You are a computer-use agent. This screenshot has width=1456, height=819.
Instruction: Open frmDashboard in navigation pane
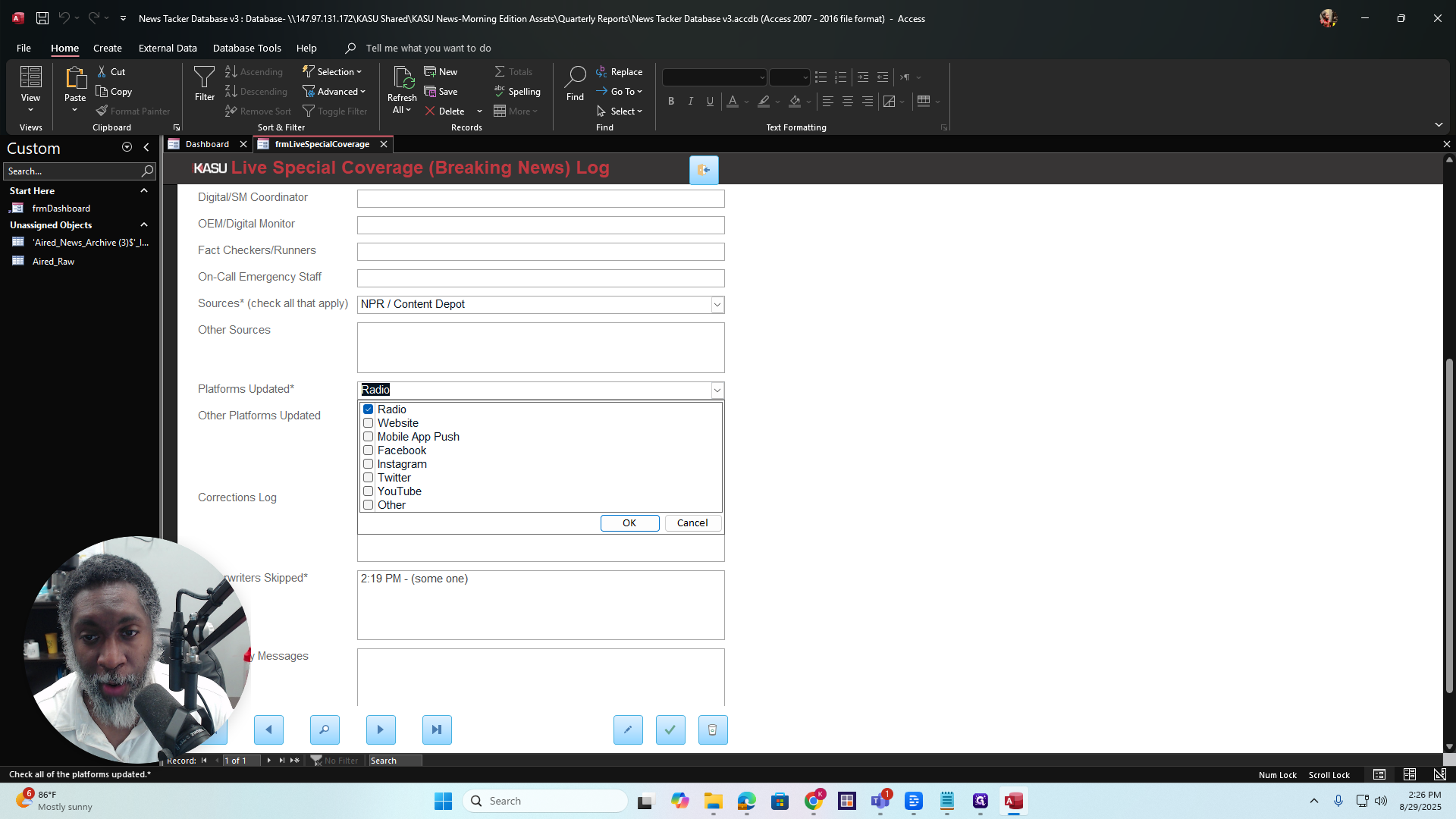61,209
